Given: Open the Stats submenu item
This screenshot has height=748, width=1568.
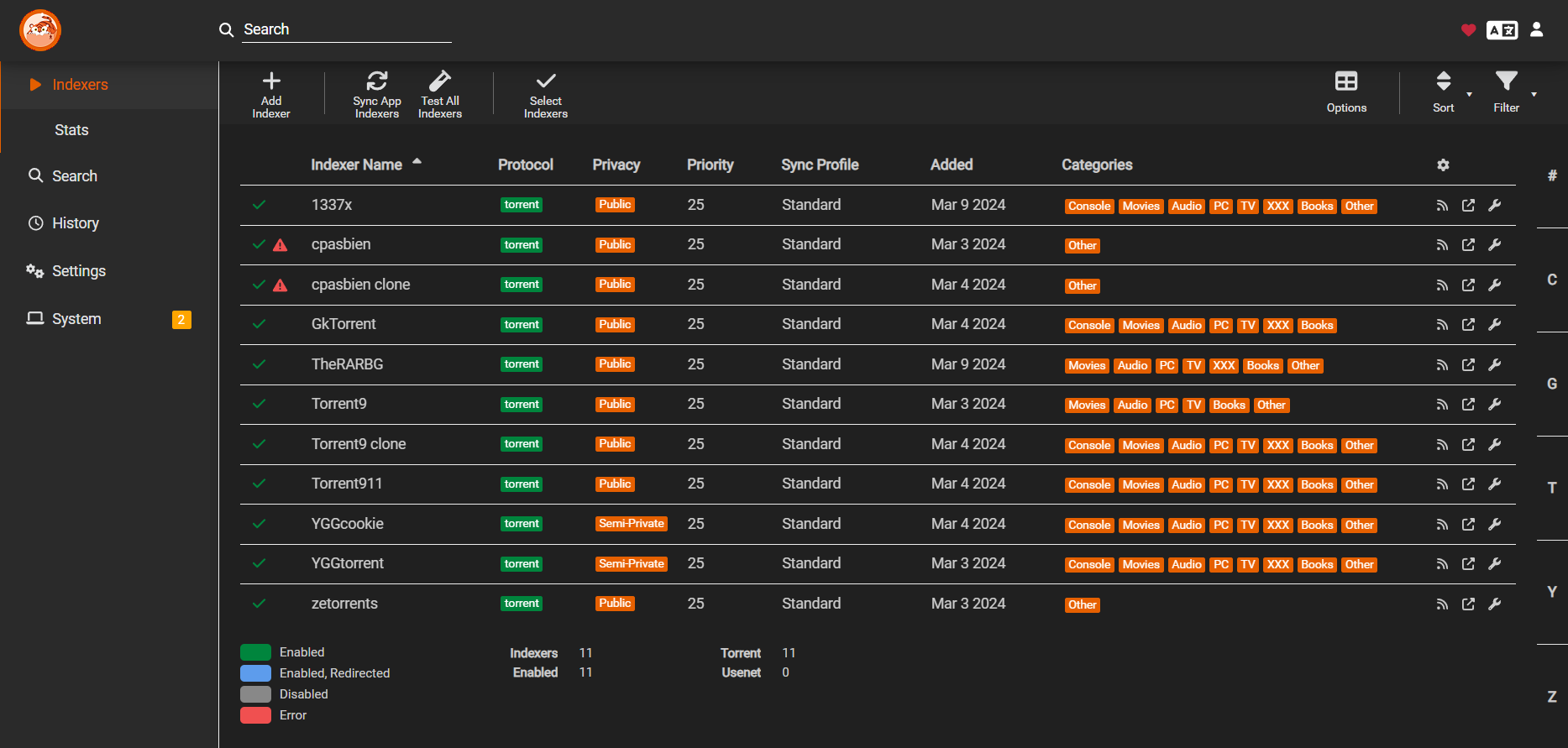Looking at the screenshot, I should pos(71,130).
